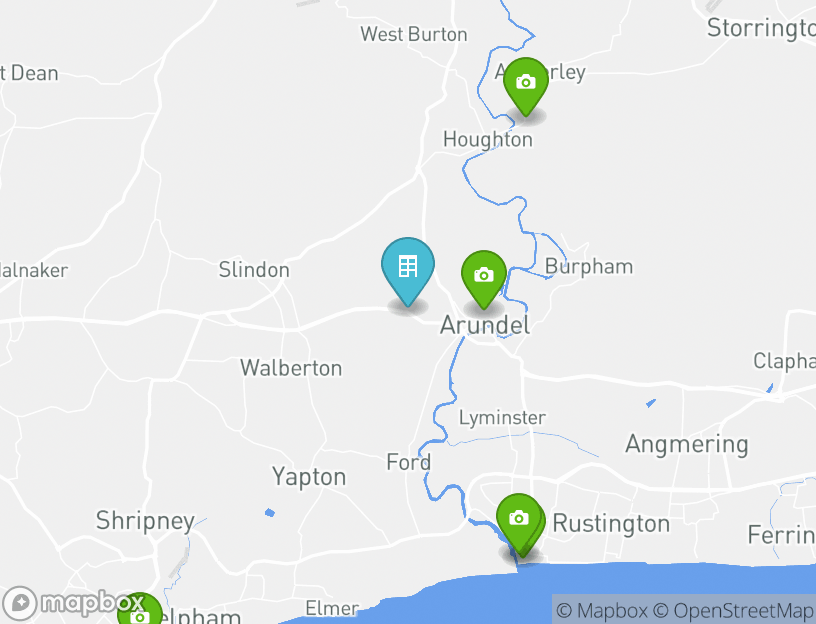Click the Ford label near river
This screenshot has width=816, height=624.
(409, 462)
